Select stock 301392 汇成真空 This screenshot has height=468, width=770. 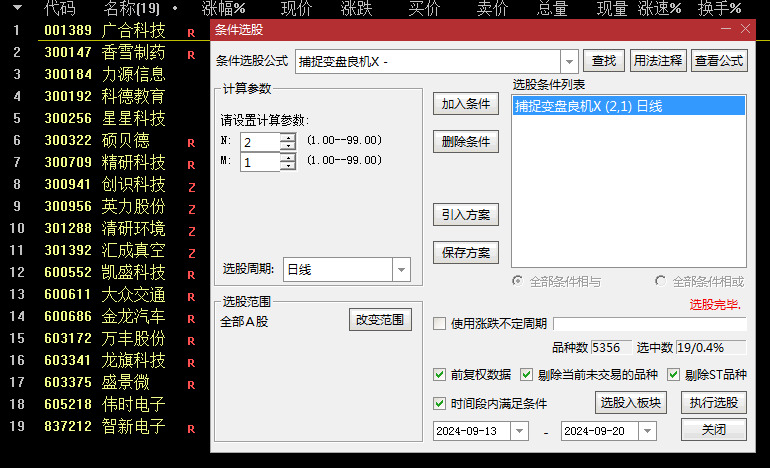point(105,250)
